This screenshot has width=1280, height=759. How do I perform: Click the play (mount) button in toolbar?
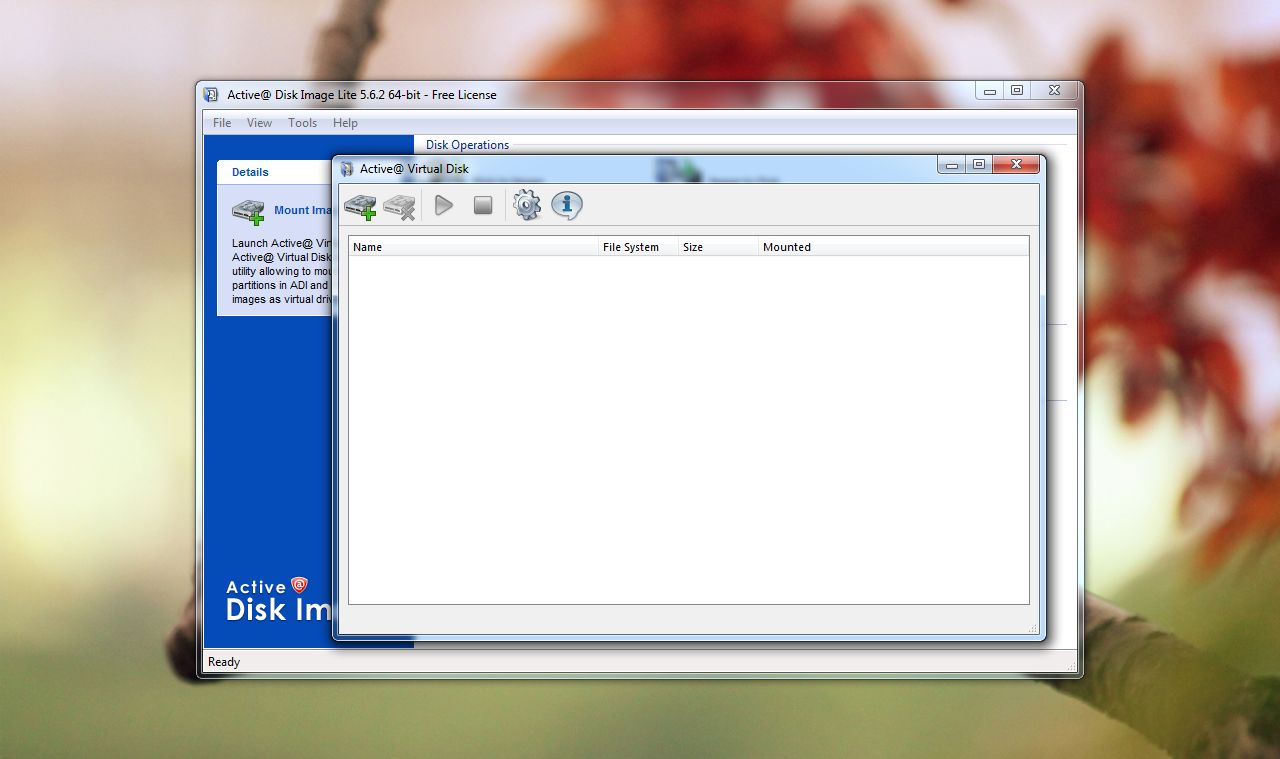tap(444, 205)
